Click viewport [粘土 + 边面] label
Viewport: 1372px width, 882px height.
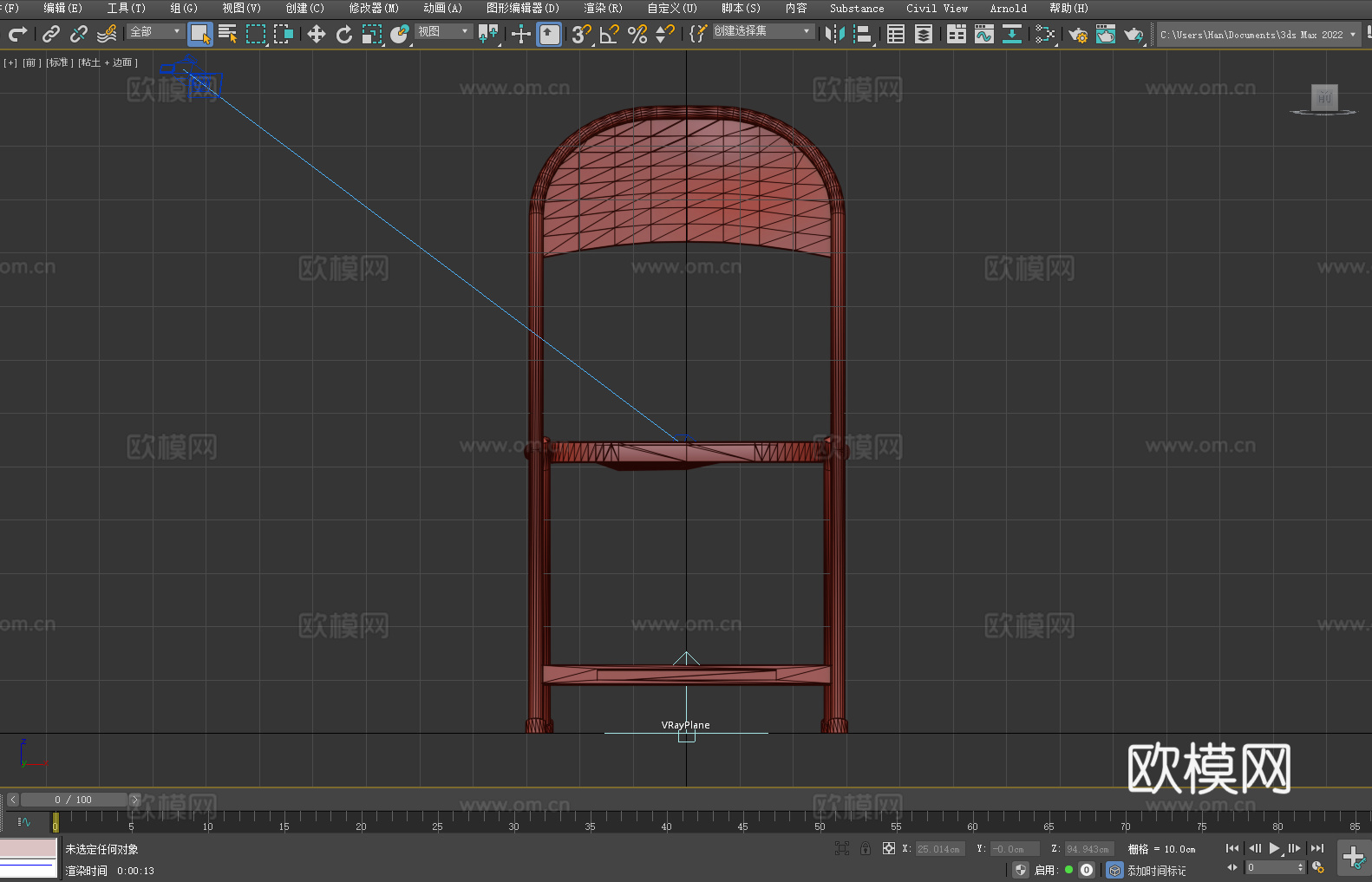coord(108,62)
